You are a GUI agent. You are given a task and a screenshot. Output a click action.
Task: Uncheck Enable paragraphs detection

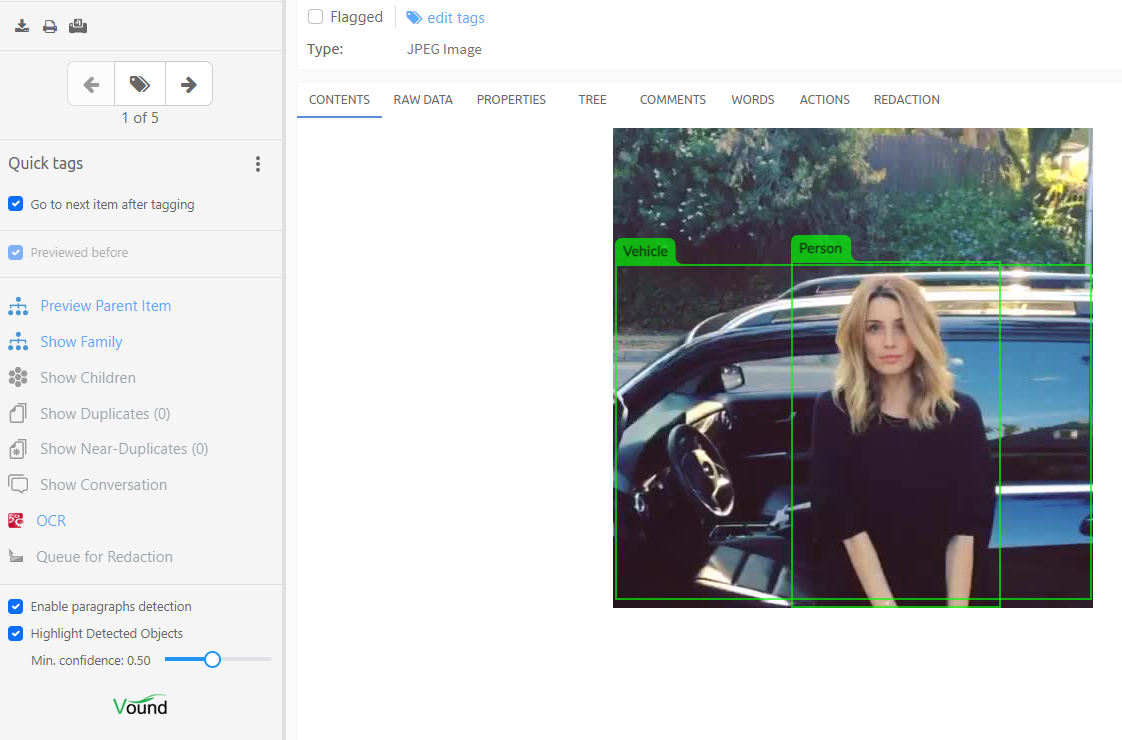coord(16,606)
